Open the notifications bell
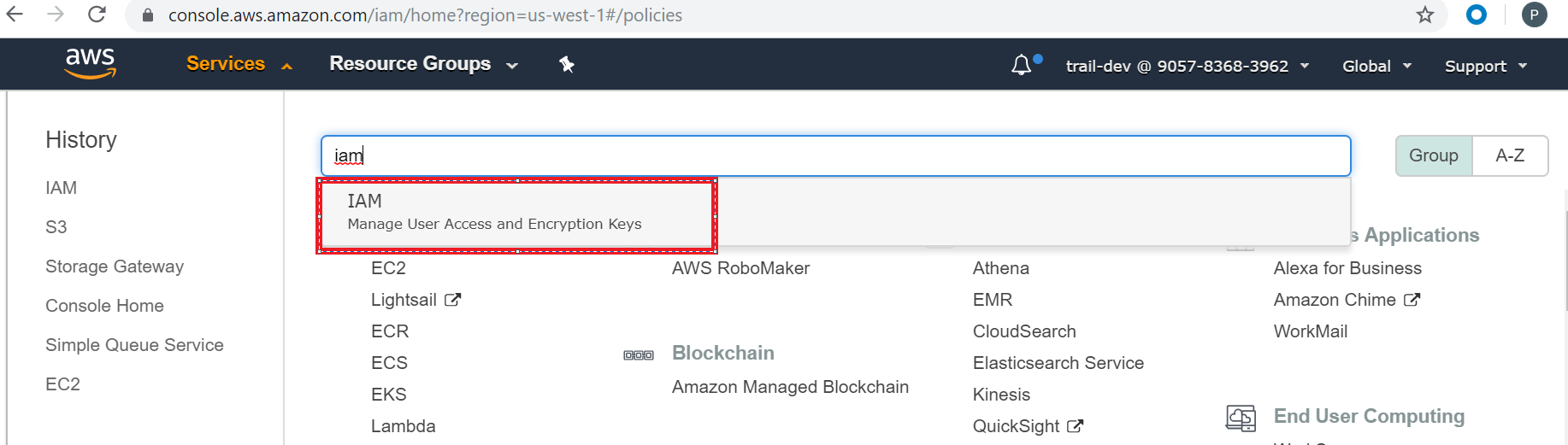Image resolution: width=1568 pixels, height=445 pixels. (x=1022, y=65)
